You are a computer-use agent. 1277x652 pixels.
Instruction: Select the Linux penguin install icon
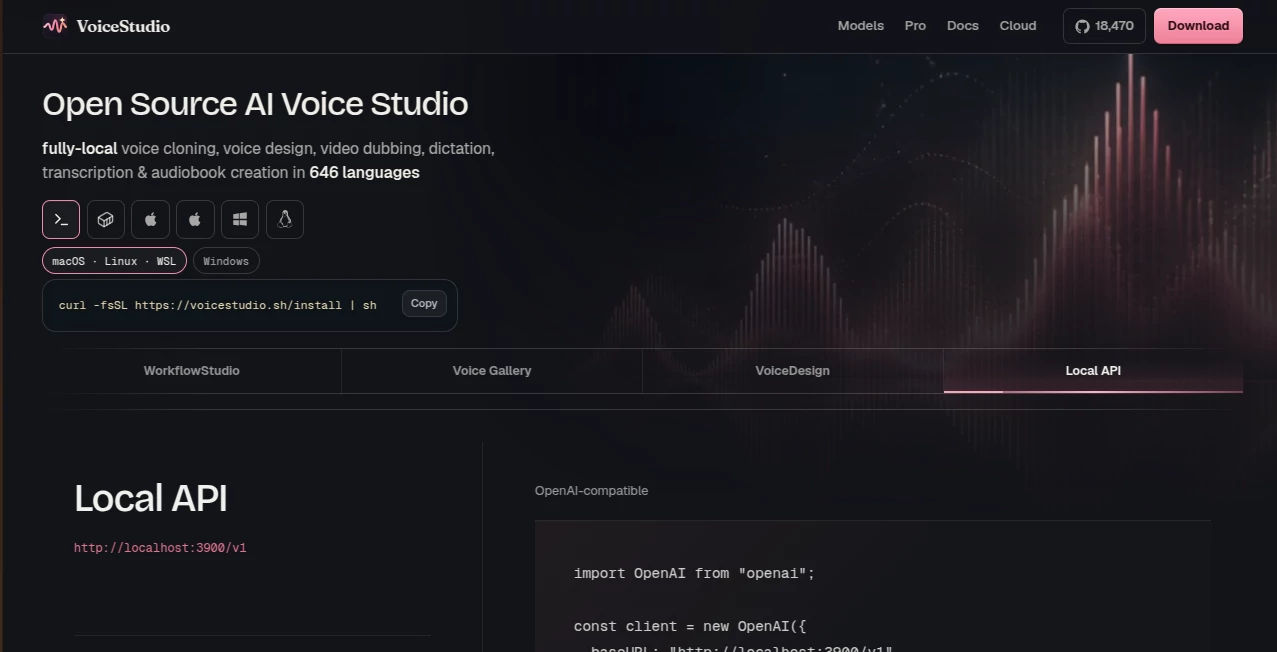tap(285, 220)
